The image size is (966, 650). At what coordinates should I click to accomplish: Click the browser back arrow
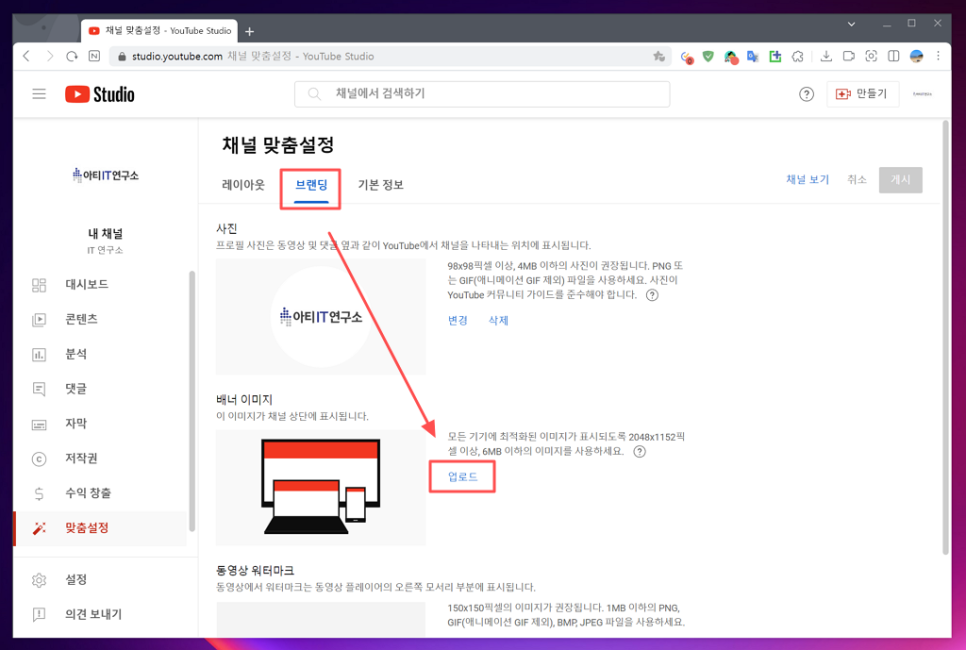[26, 56]
